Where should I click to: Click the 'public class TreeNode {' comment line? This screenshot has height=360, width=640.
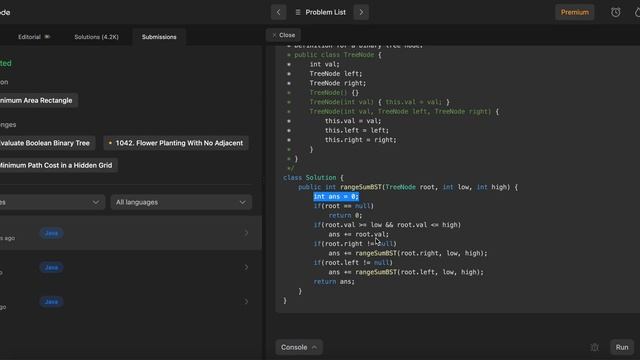point(338,55)
